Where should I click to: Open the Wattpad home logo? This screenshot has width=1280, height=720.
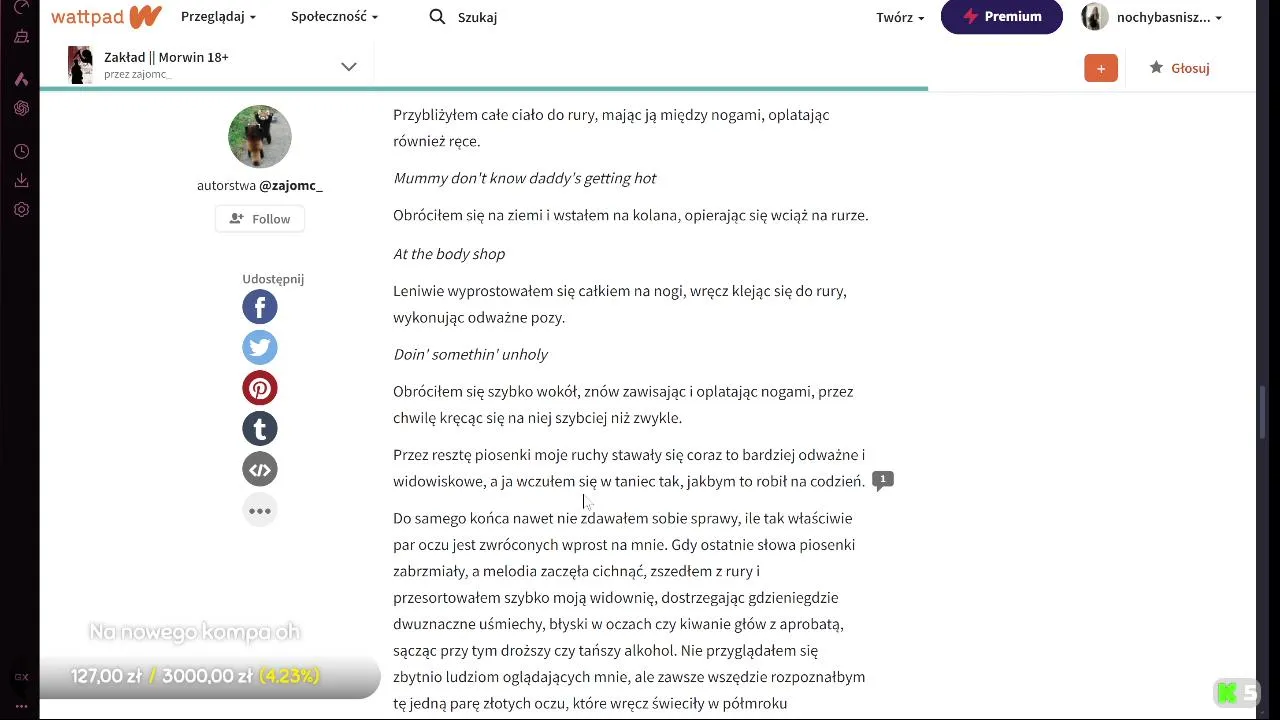[x=106, y=17]
